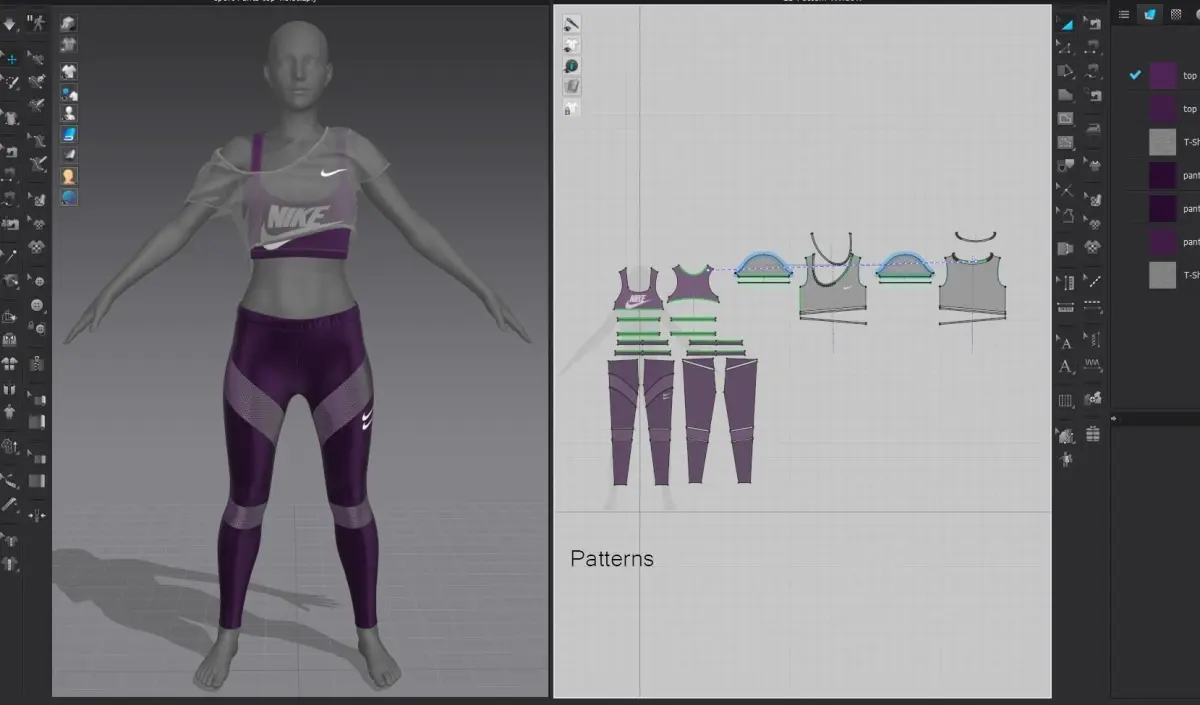This screenshot has height=705, width=1200.
Task: Toggle the orange avatar head display icon
Action: coord(69,176)
